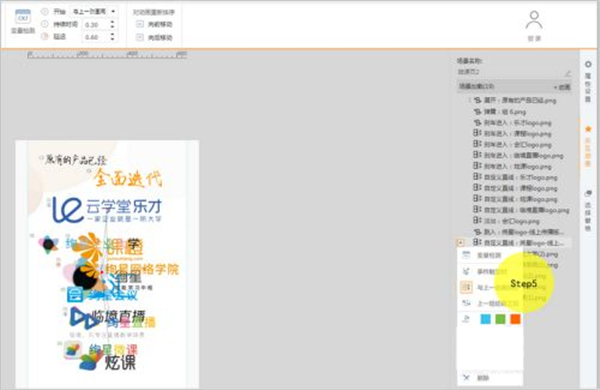Click the 延迟 delay value field
The width and height of the screenshot is (600, 390).
[x=95, y=37]
